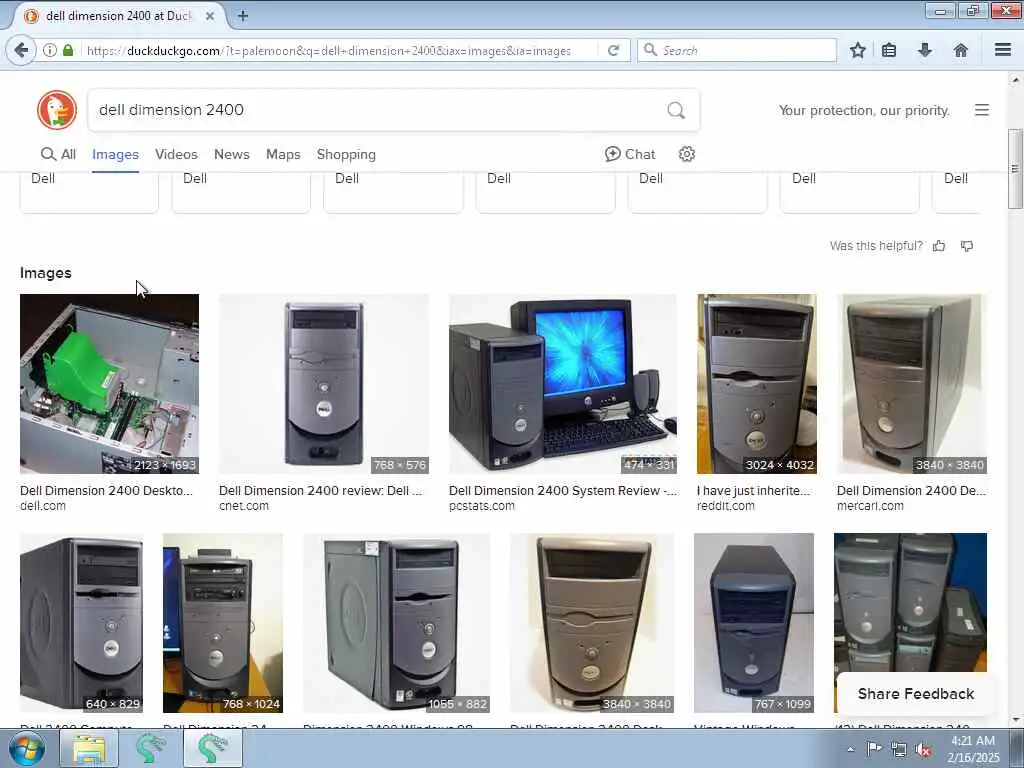The height and width of the screenshot is (768, 1024).
Task: Open the pcstats.com system with monitor image
Action: pyautogui.click(x=563, y=384)
